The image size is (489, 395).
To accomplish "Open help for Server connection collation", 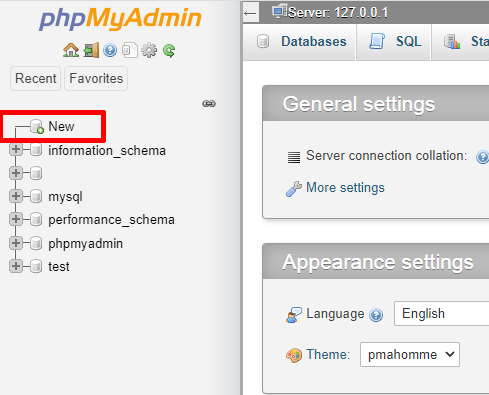I will tap(482, 157).
